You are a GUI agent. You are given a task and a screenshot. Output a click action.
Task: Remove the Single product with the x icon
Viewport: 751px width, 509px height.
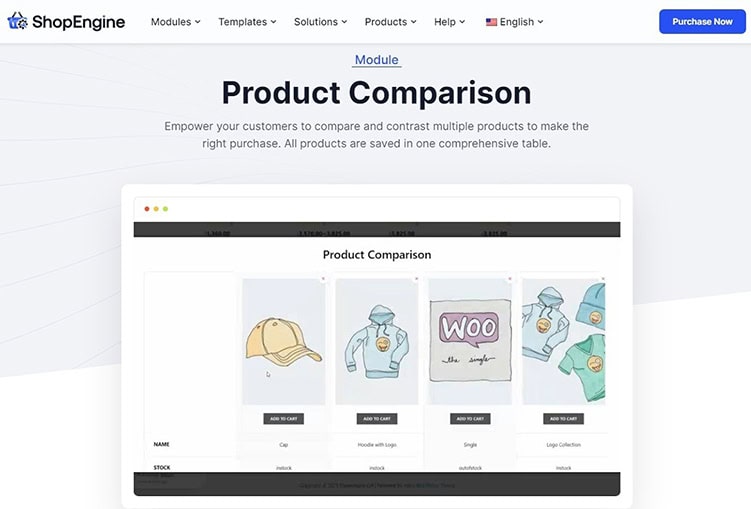point(510,279)
